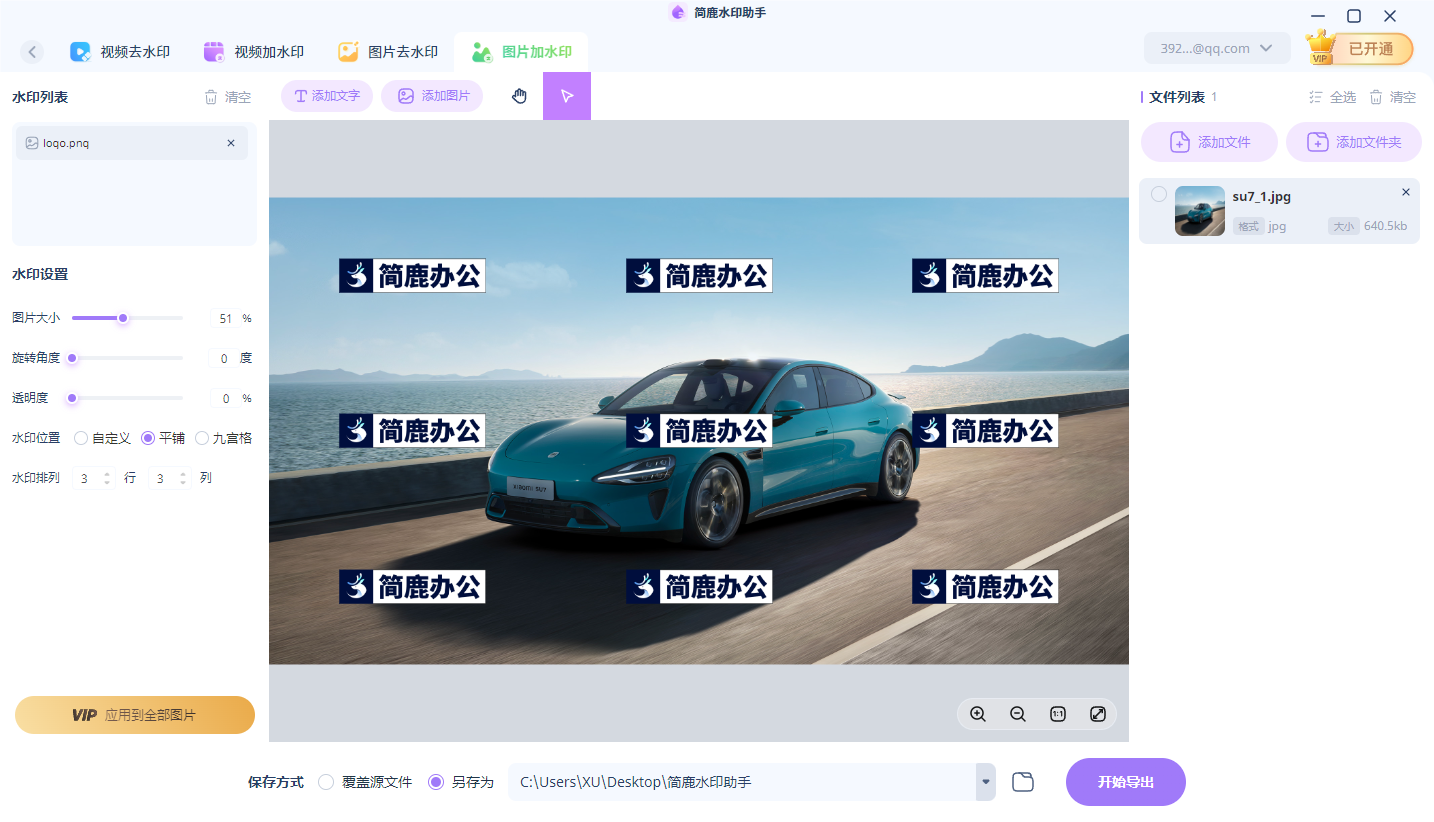Select the pointer selection tool

(567, 95)
